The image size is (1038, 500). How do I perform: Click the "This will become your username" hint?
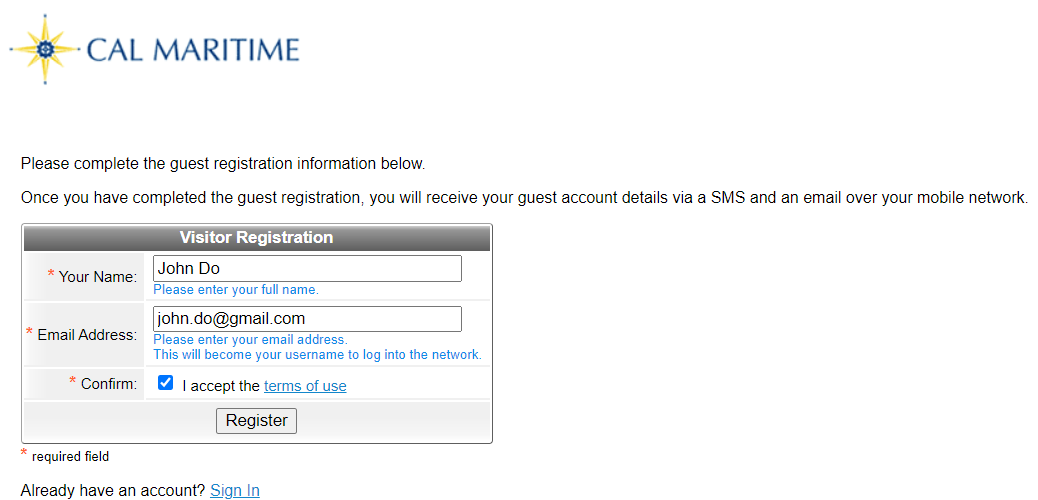click(x=317, y=354)
